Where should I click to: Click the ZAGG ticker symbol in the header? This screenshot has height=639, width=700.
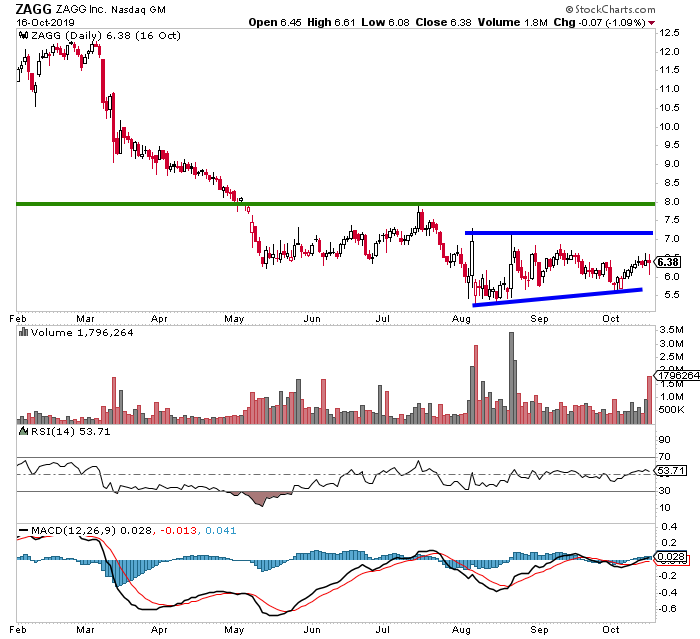point(34,9)
